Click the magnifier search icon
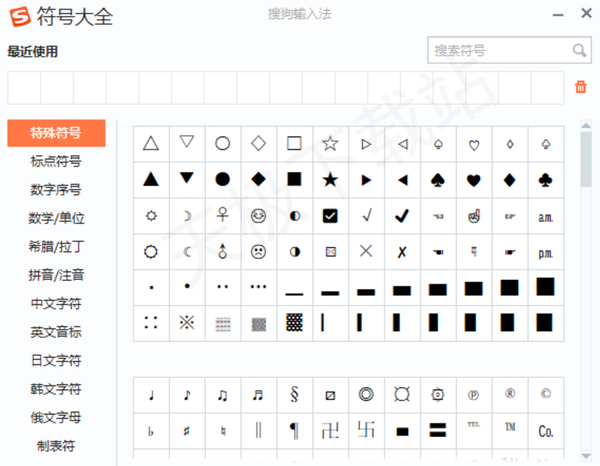The height and width of the screenshot is (466, 600). [x=579, y=50]
